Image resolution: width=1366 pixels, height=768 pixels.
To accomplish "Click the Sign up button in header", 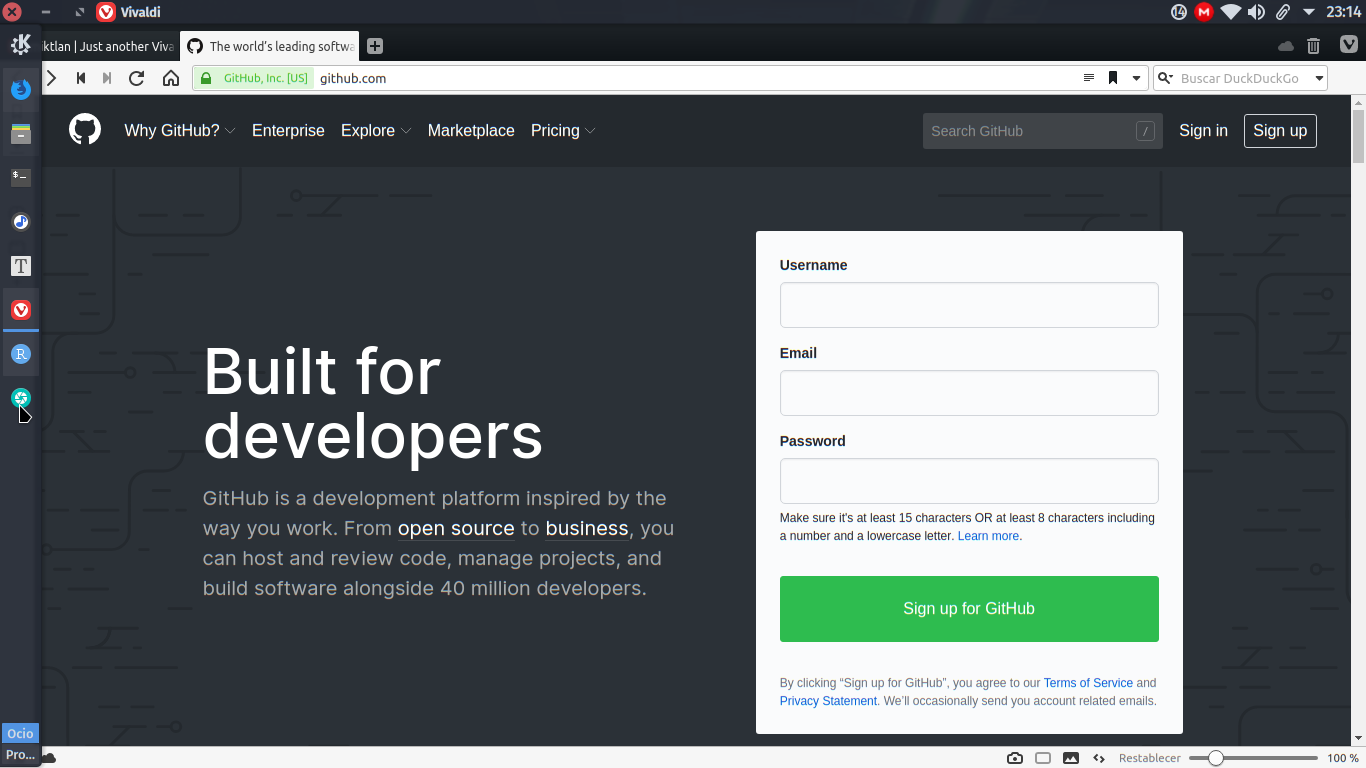I will (x=1280, y=130).
